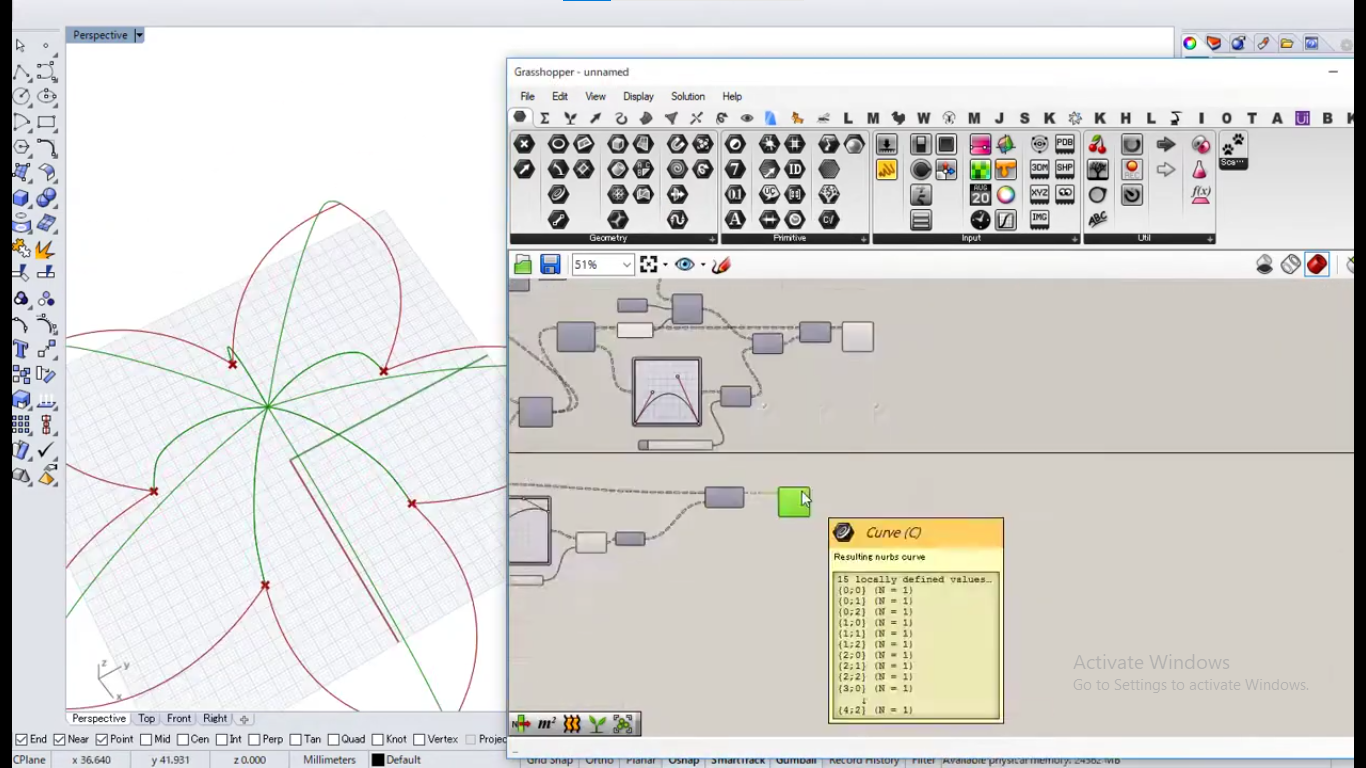Expand the Geometry panel dropdown
The width and height of the screenshot is (1366, 768).
(712, 239)
